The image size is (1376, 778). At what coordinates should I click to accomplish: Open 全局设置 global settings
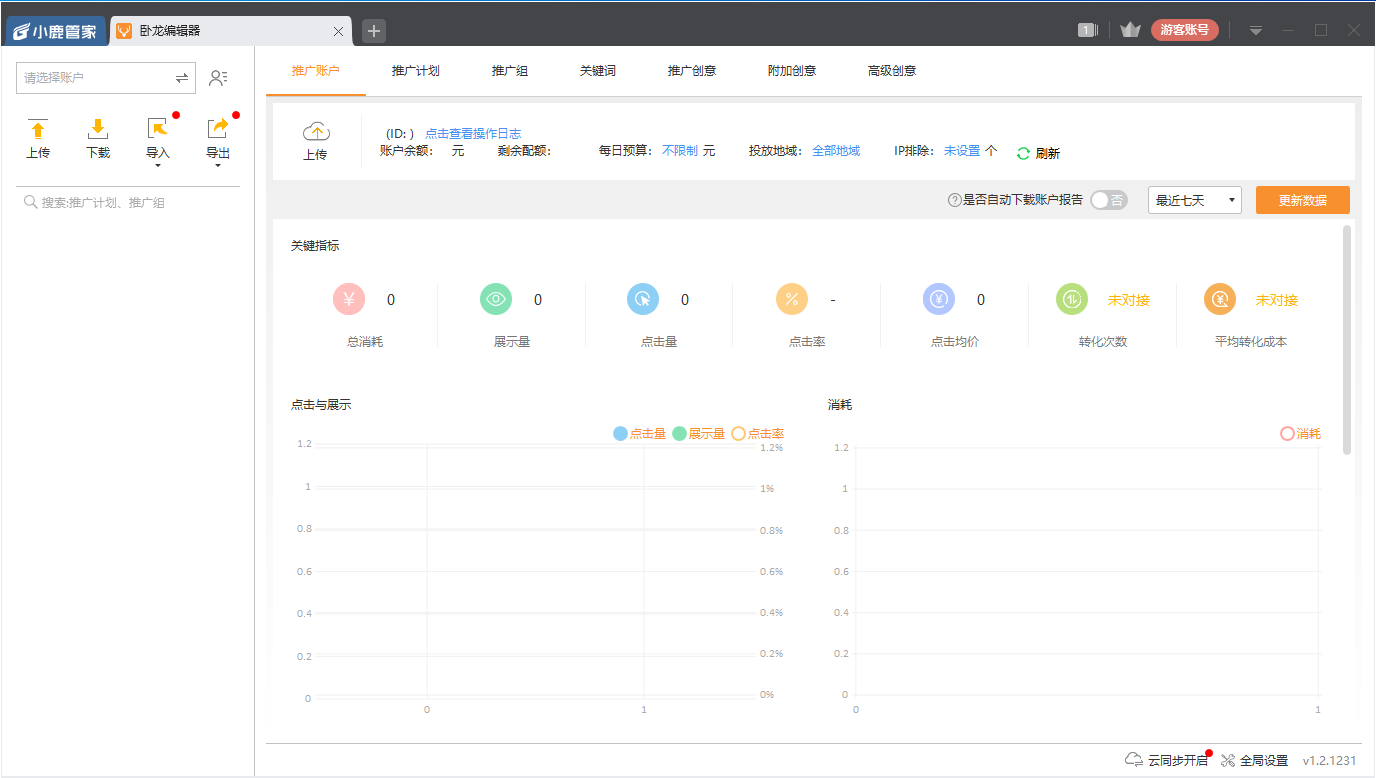coord(1254,760)
